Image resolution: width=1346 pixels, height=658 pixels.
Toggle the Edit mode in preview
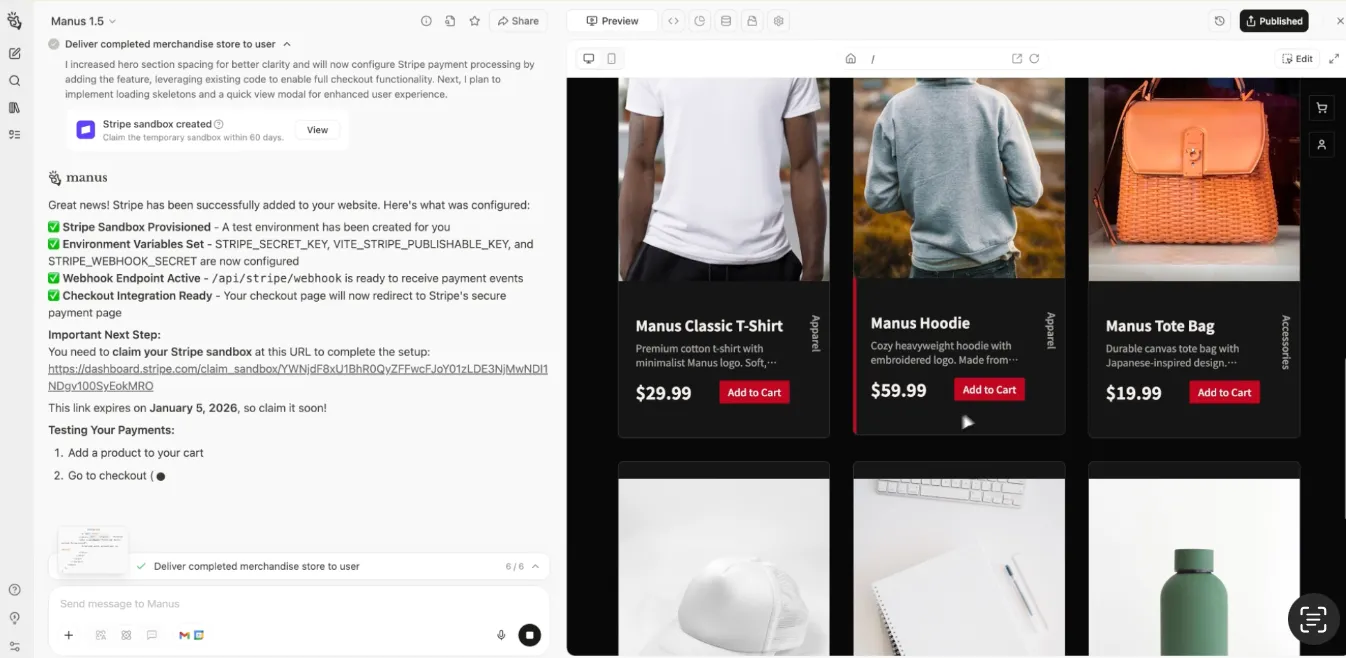1298,59
